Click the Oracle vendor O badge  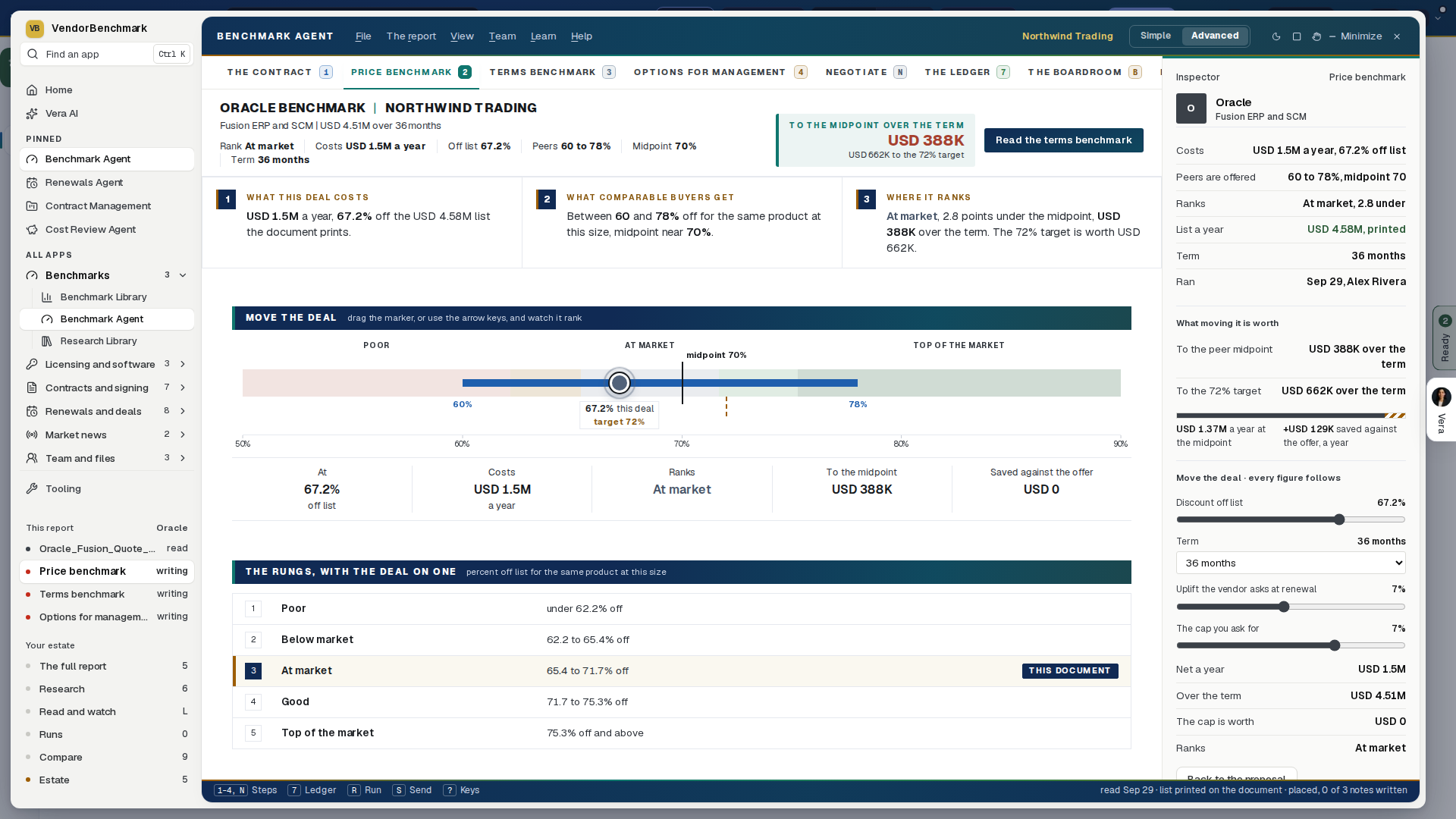pyautogui.click(x=1191, y=108)
